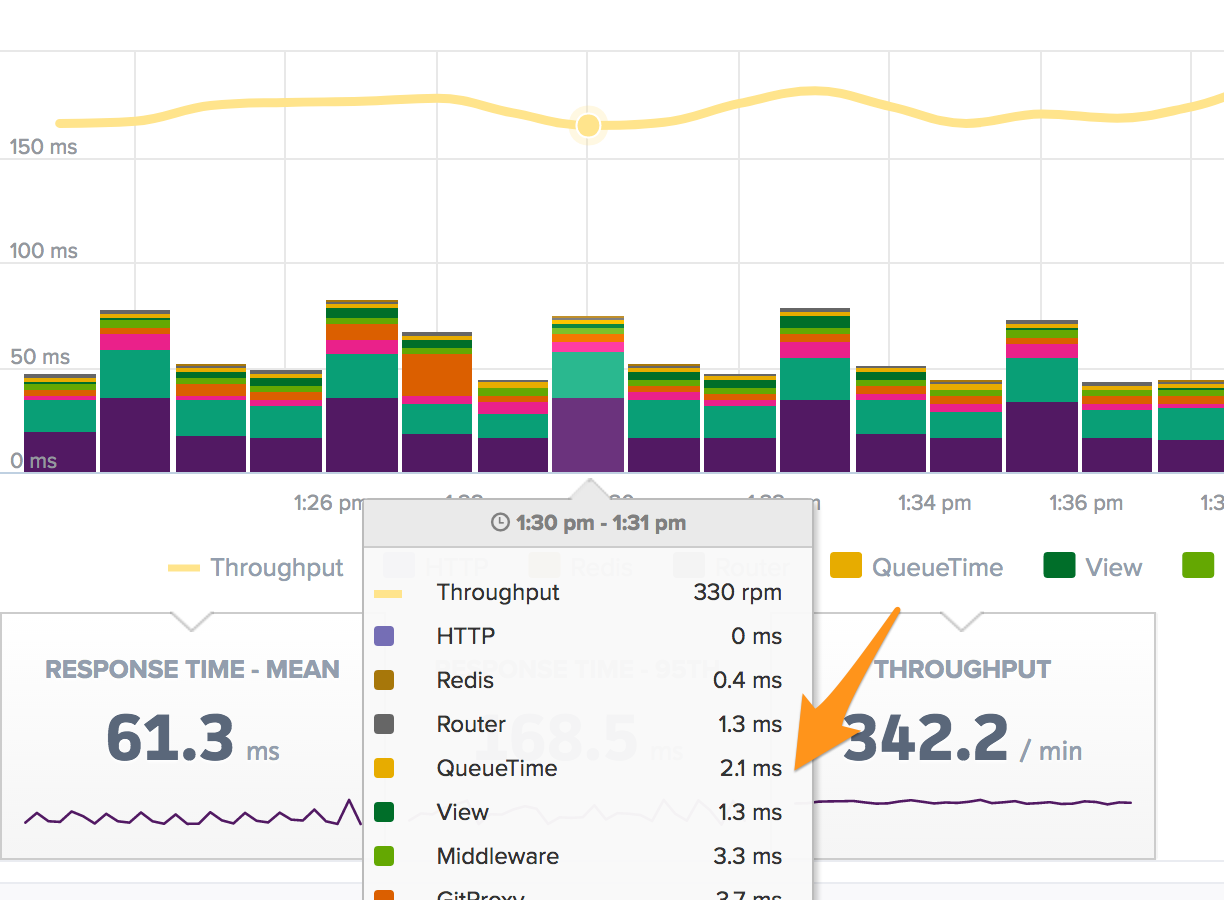1224x900 pixels.
Task: Click the mean response time sparkline
Action: 194,814
